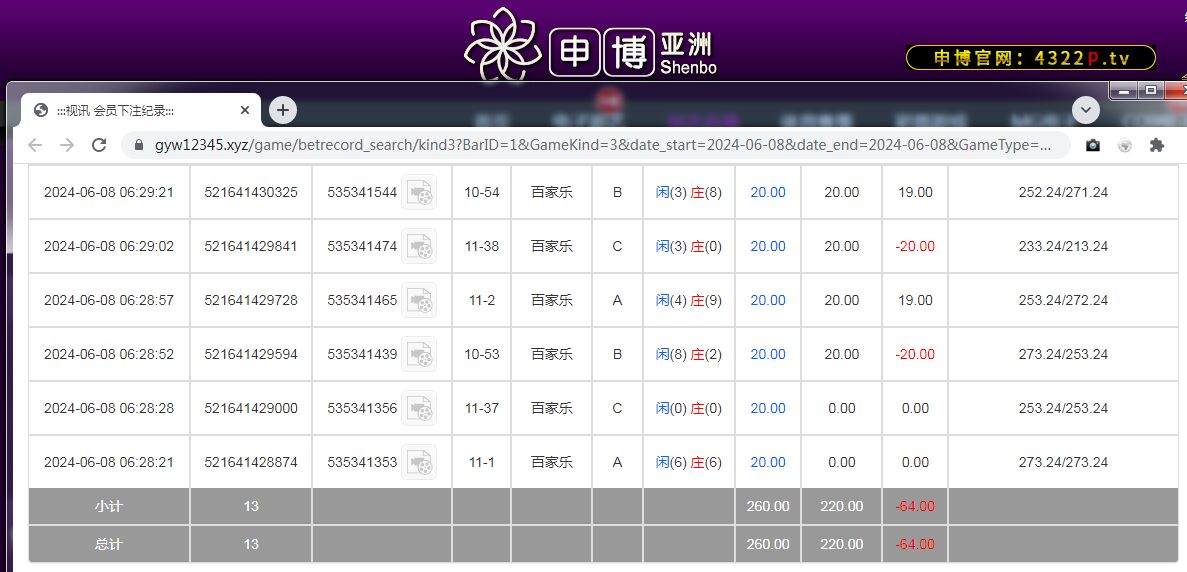The image size is (1187, 572).
Task: Open video replay for round 535341356
Action: coord(419,408)
